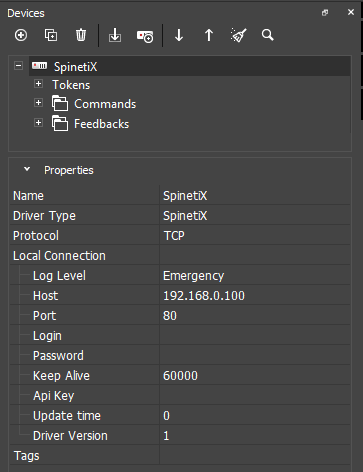This screenshot has width=363, height=472.
Task: Click the cleanup broom icon
Action: point(239,35)
